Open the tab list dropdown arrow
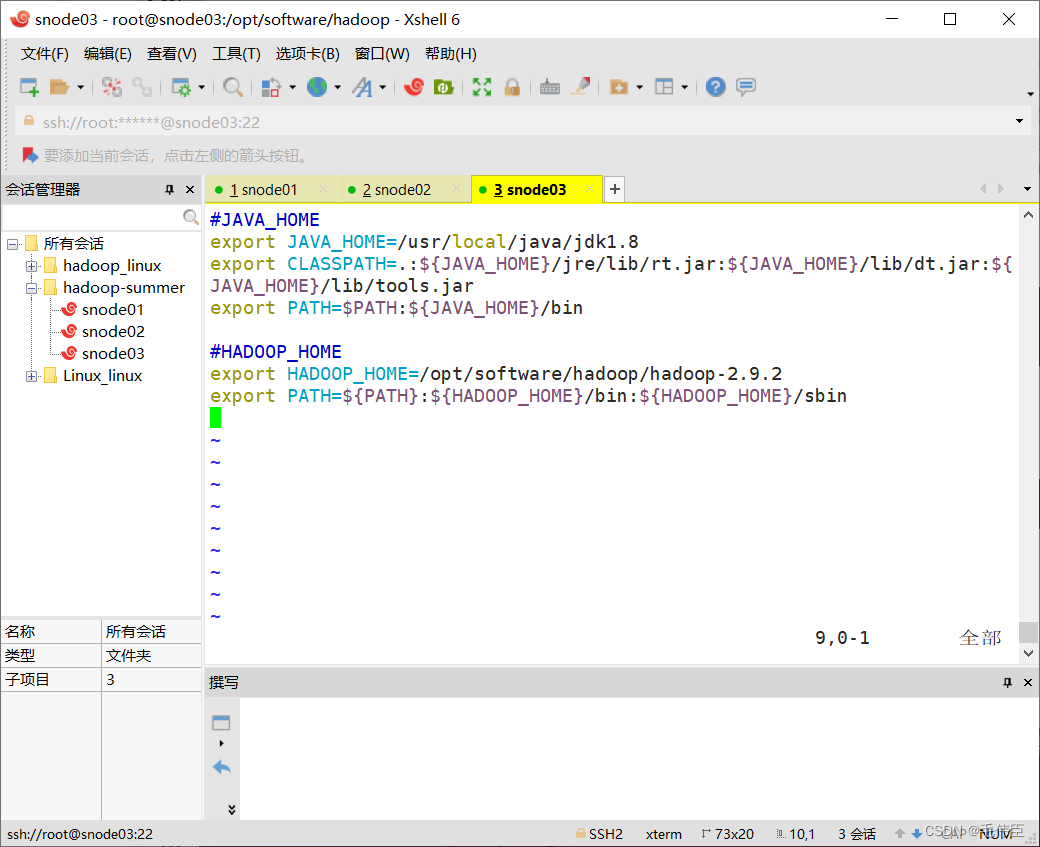 (x=1027, y=189)
